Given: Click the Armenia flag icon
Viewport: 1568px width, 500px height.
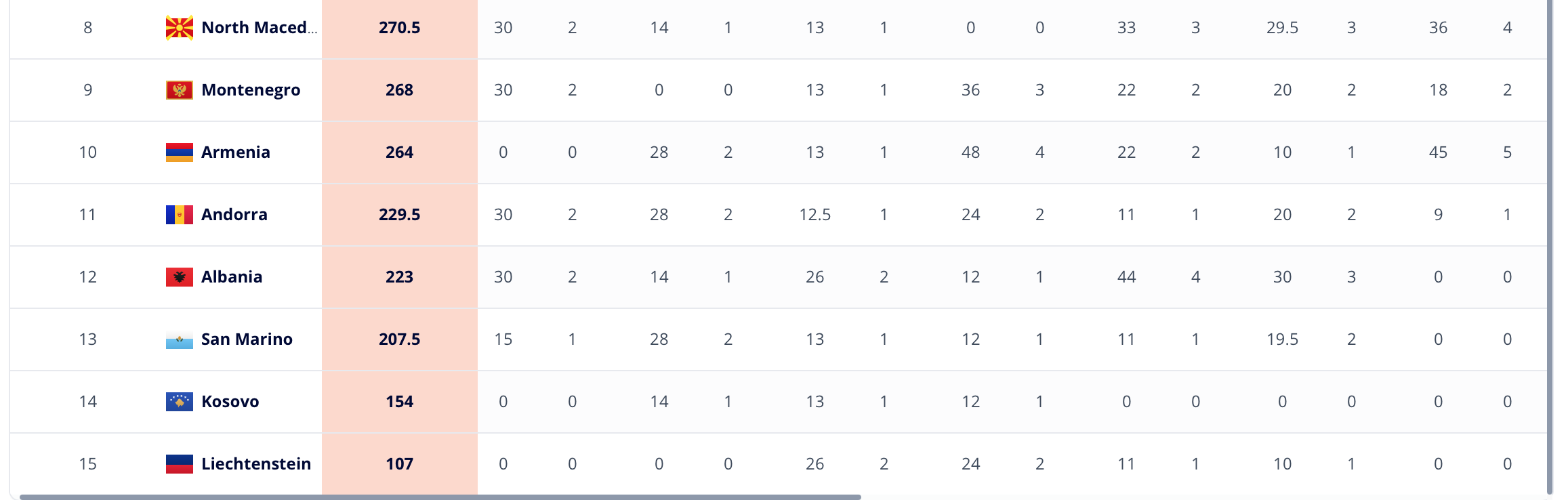Looking at the screenshot, I should coord(180,152).
